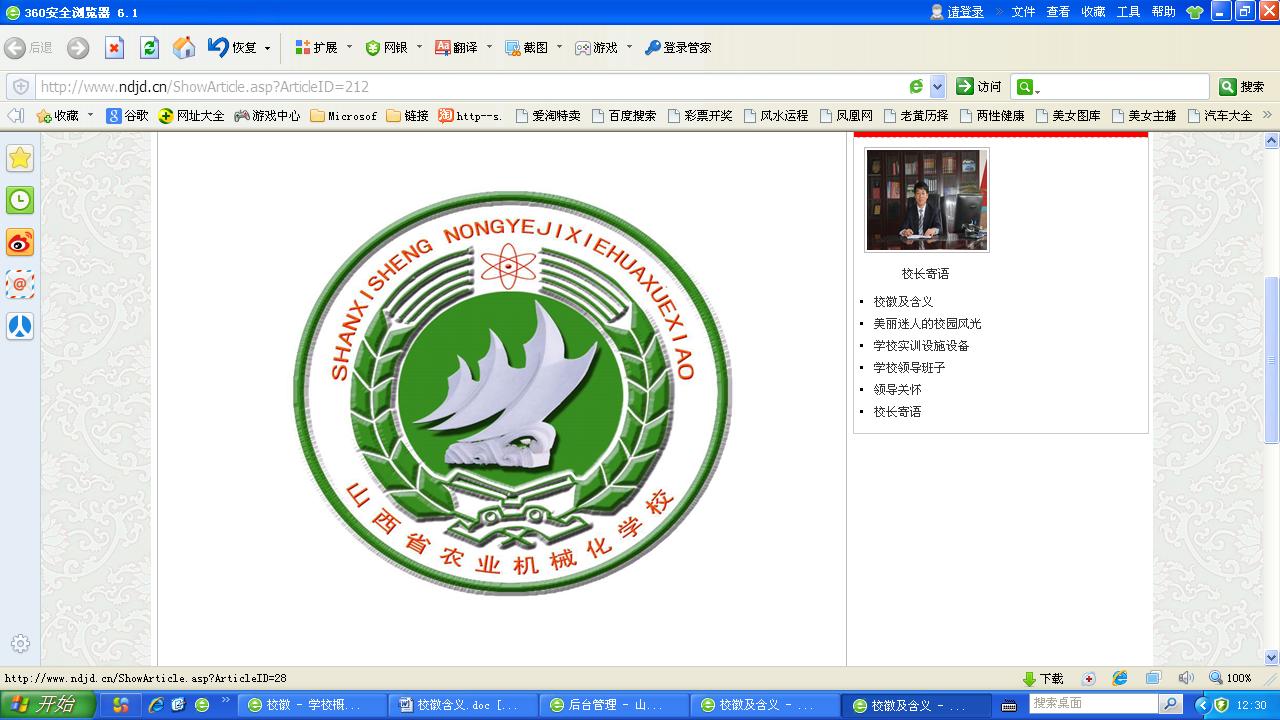Click the home page icon in toolbar

pos(184,48)
